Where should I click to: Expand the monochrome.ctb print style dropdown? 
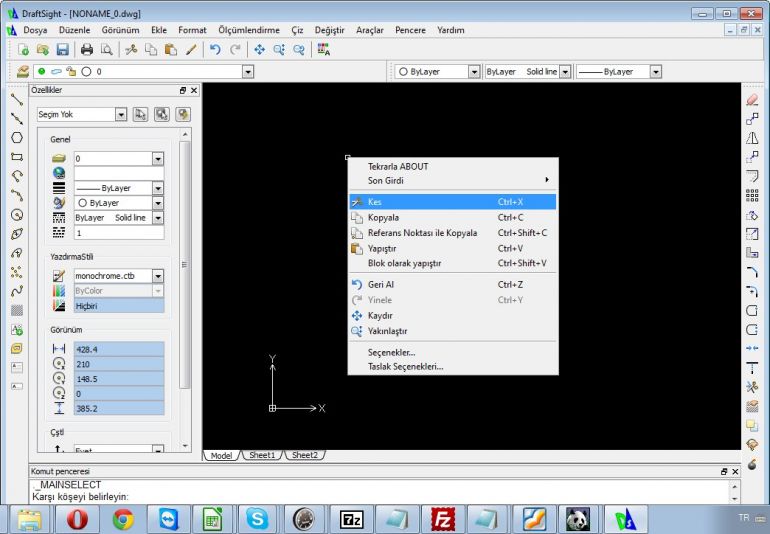coord(157,275)
